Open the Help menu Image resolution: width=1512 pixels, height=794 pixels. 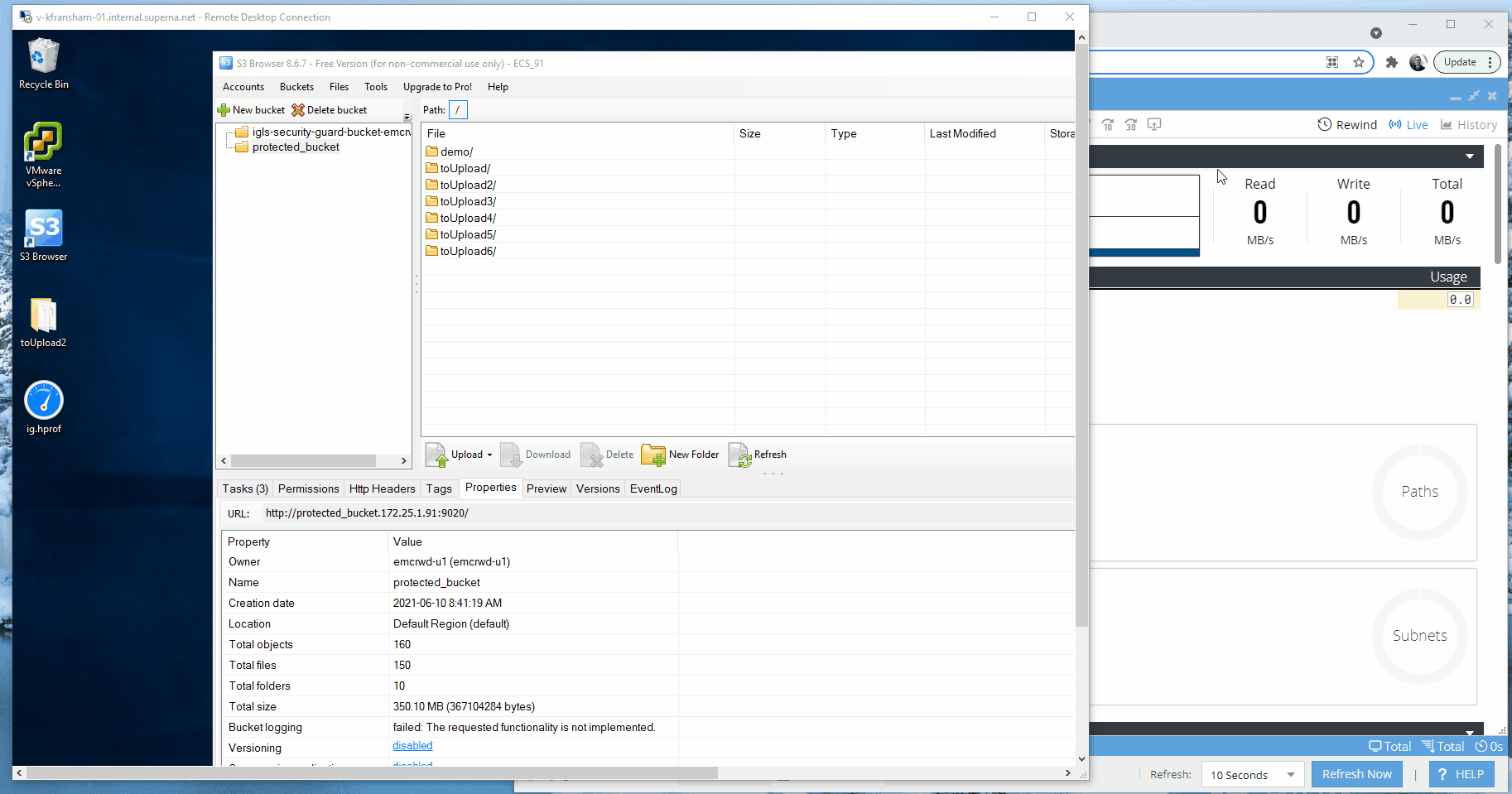click(x=498, y=87)
